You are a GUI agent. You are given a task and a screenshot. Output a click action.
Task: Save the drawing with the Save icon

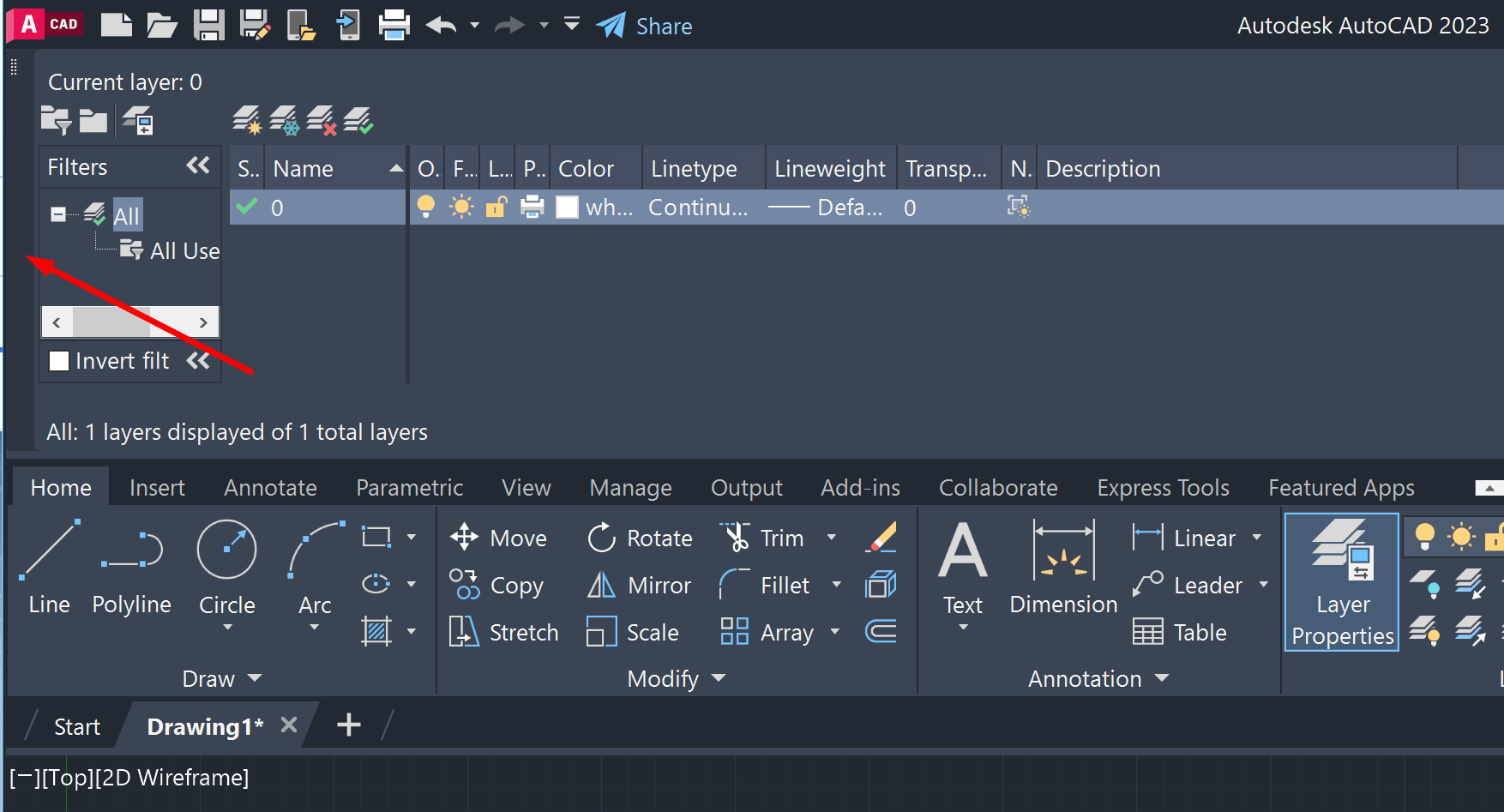point(208,25)
